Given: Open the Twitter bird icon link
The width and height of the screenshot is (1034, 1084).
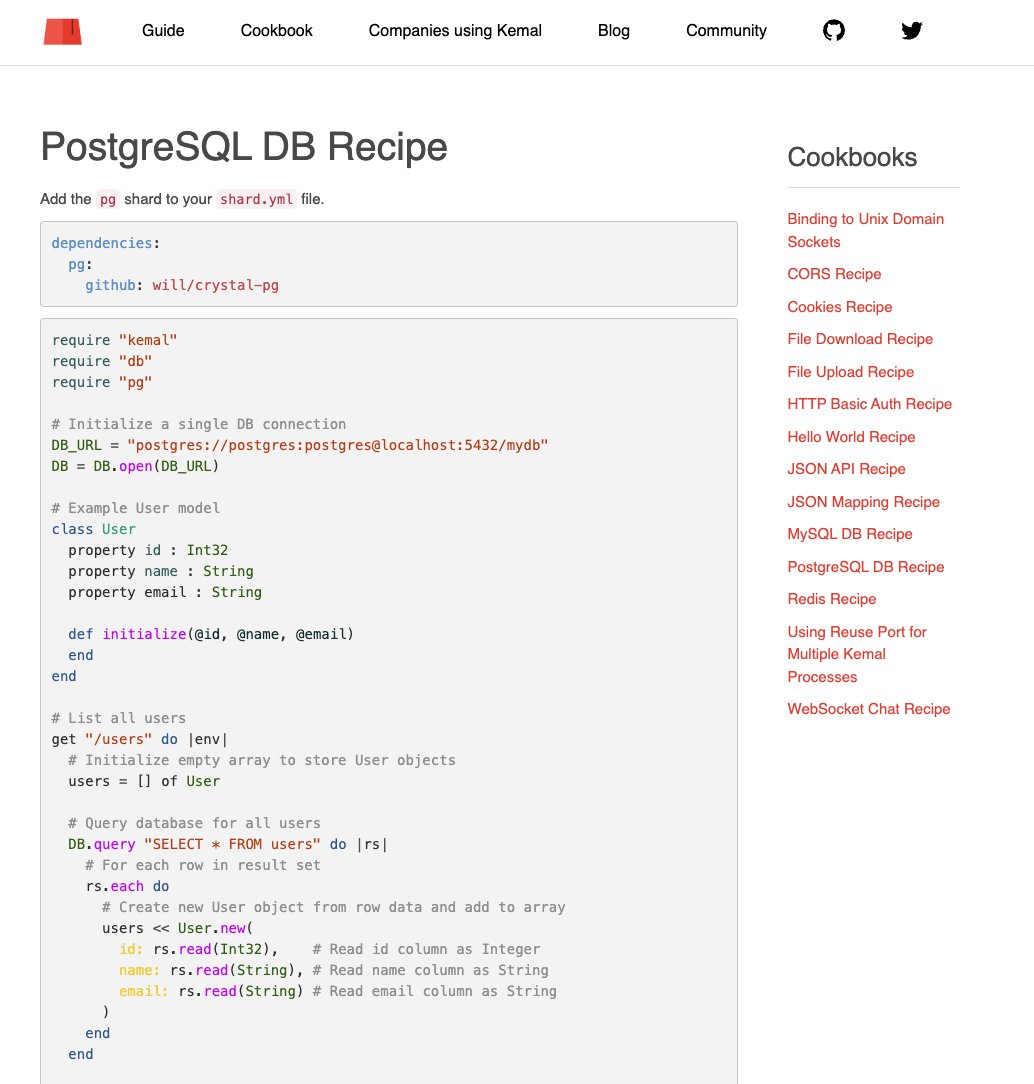Looking at the screenshot, I should click(x=912, y=30).
